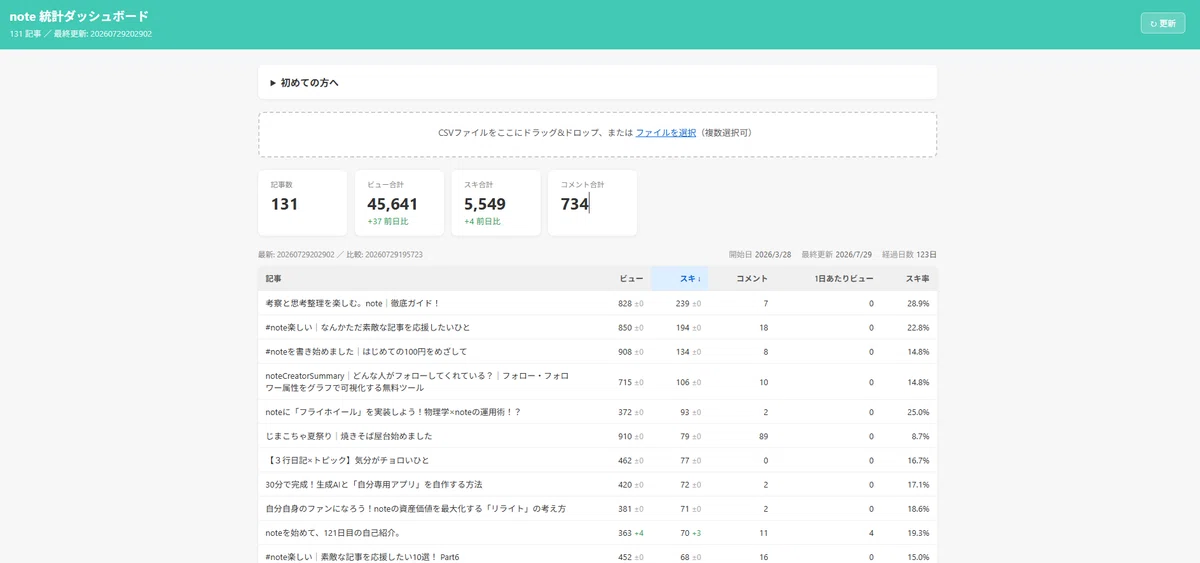This screenshot has height=563, width=1200.
Task: Click the 8.7% like rate cell
Action: [921, 436]
